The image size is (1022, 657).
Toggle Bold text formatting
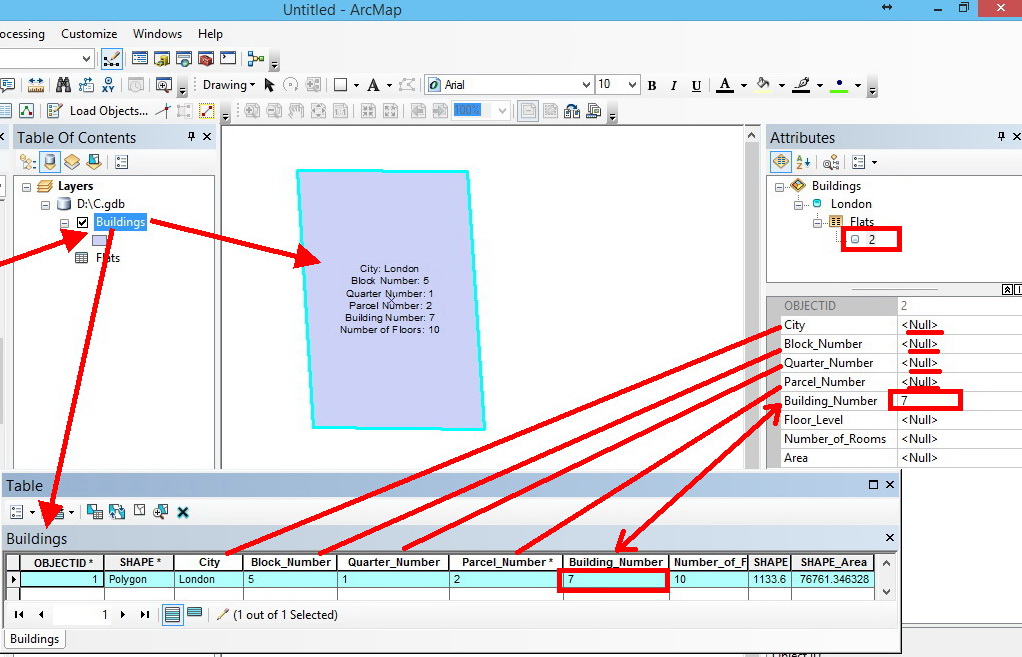tap(652, 85)
